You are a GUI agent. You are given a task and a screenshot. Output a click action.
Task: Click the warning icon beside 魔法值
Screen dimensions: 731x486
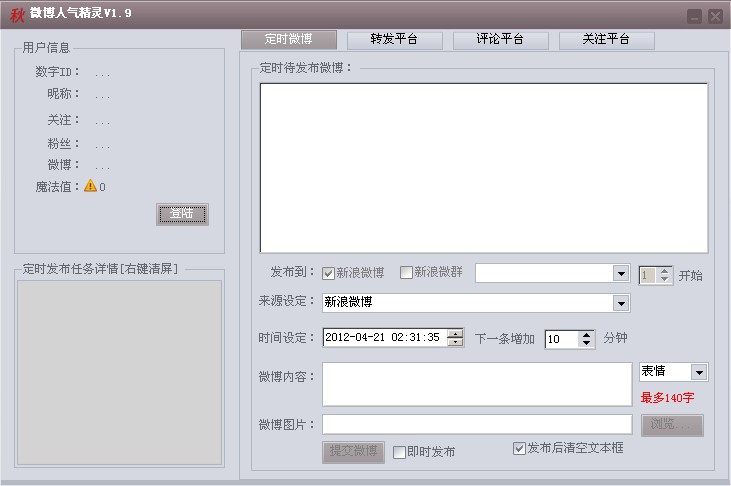[x=90, y=185]
